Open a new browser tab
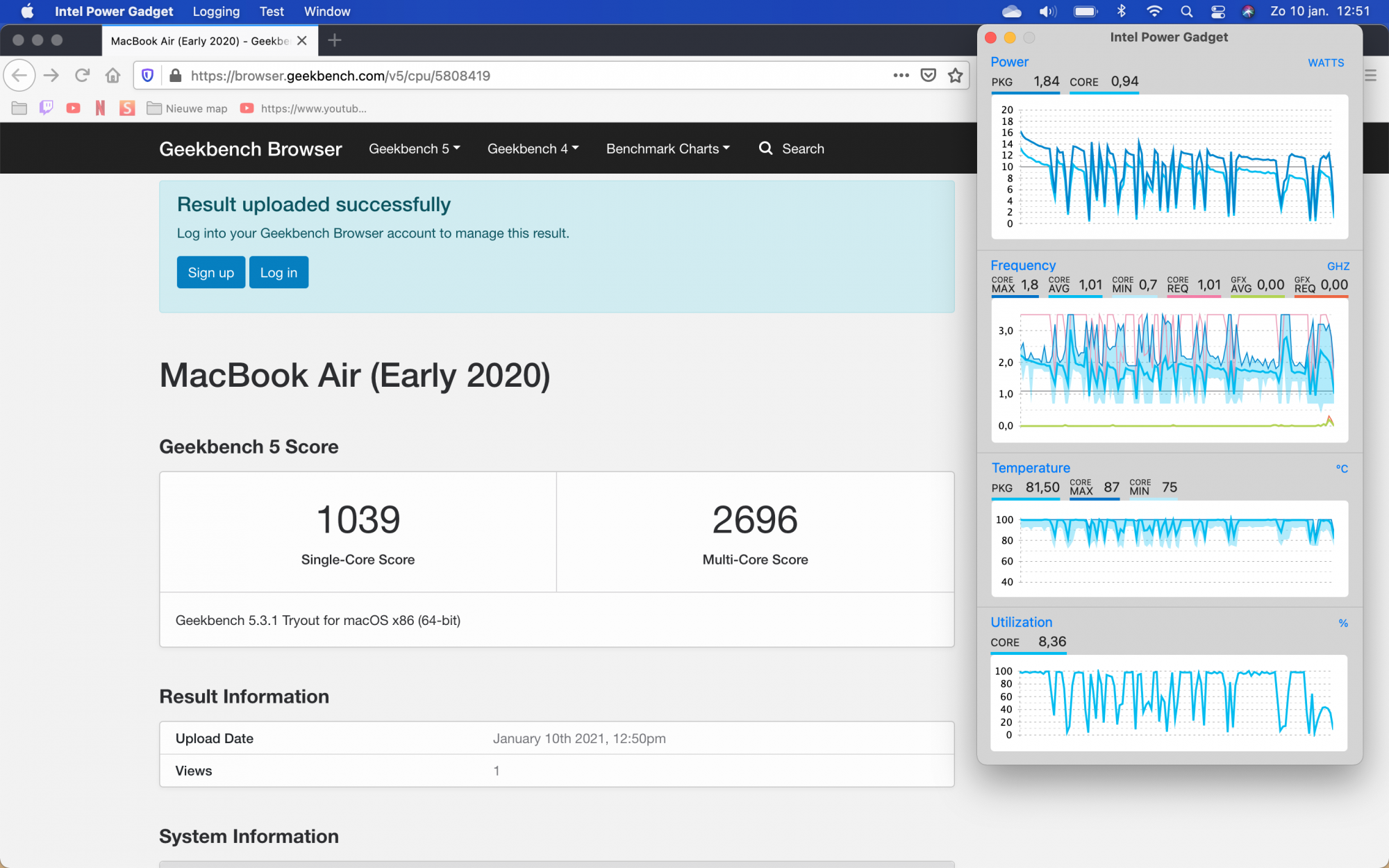 click(x=334, y=40)
